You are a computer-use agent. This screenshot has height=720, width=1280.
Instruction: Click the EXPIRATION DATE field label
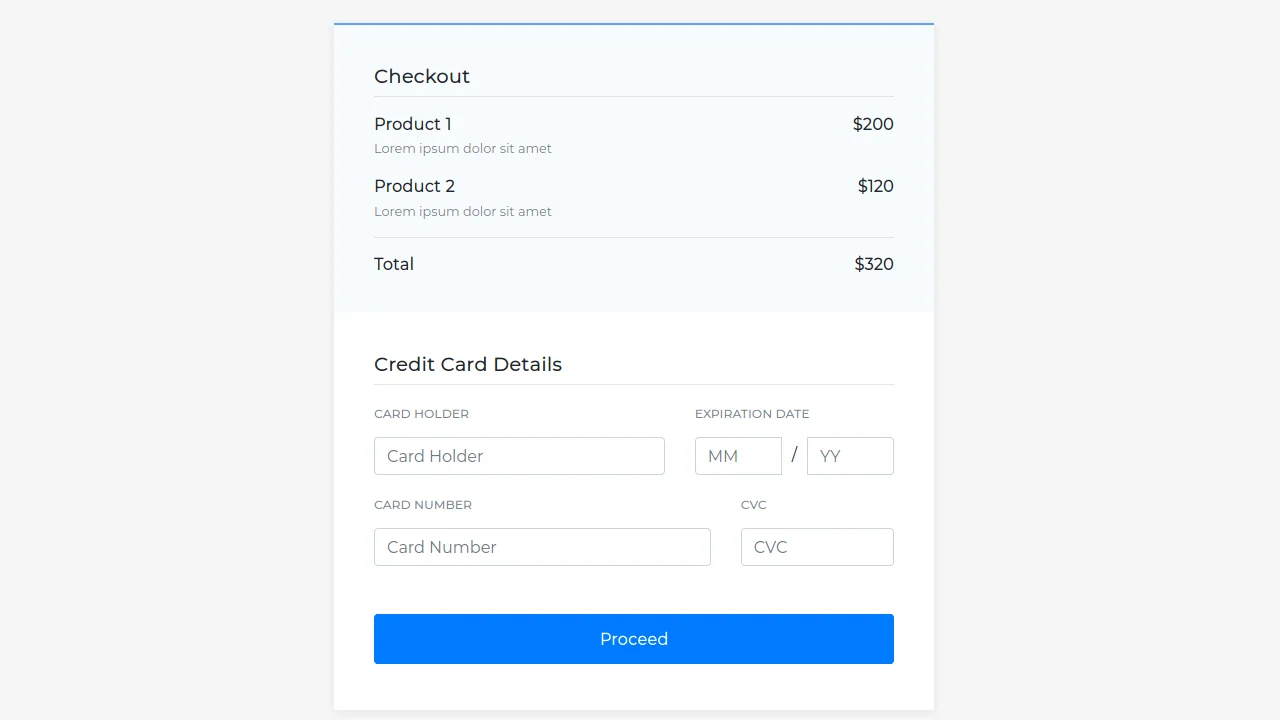click(x=752, y=413)
